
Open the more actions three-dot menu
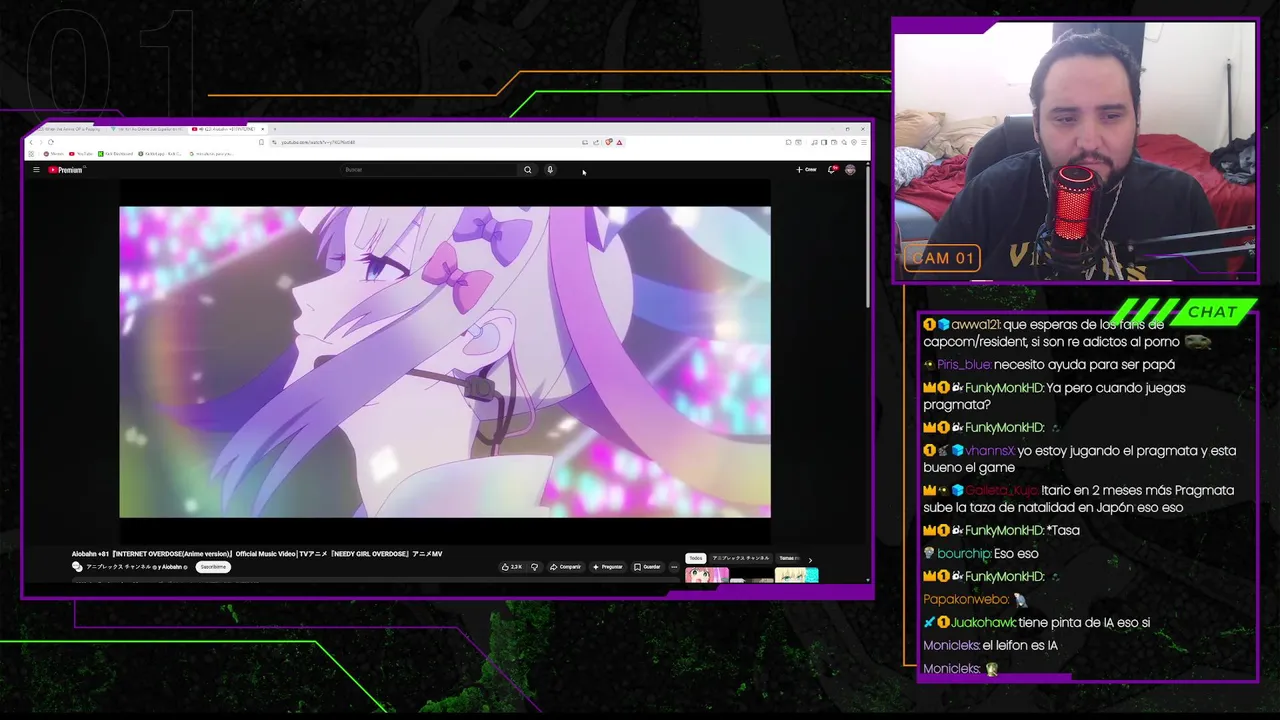pyautogui.click(x=674, y=567)
